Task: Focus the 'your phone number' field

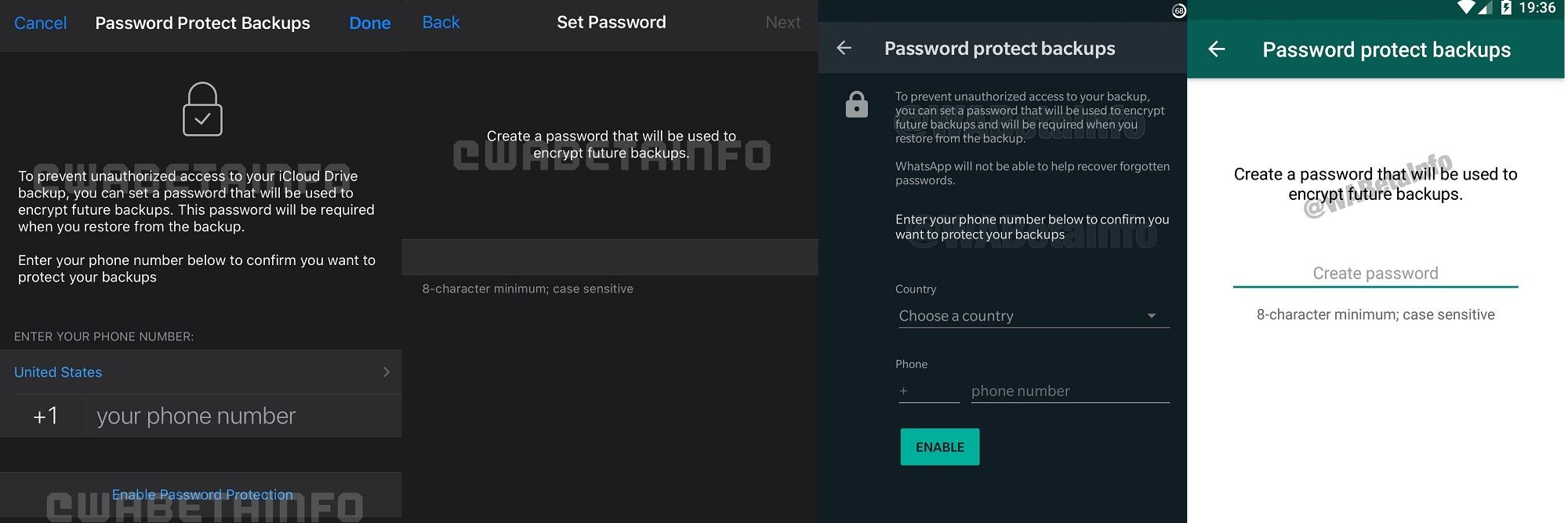Action: pos(243,416)
